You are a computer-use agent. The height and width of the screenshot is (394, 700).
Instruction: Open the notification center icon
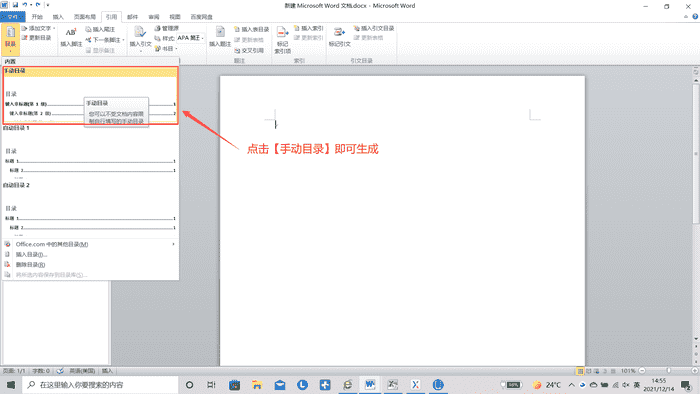tap(686, 385)
